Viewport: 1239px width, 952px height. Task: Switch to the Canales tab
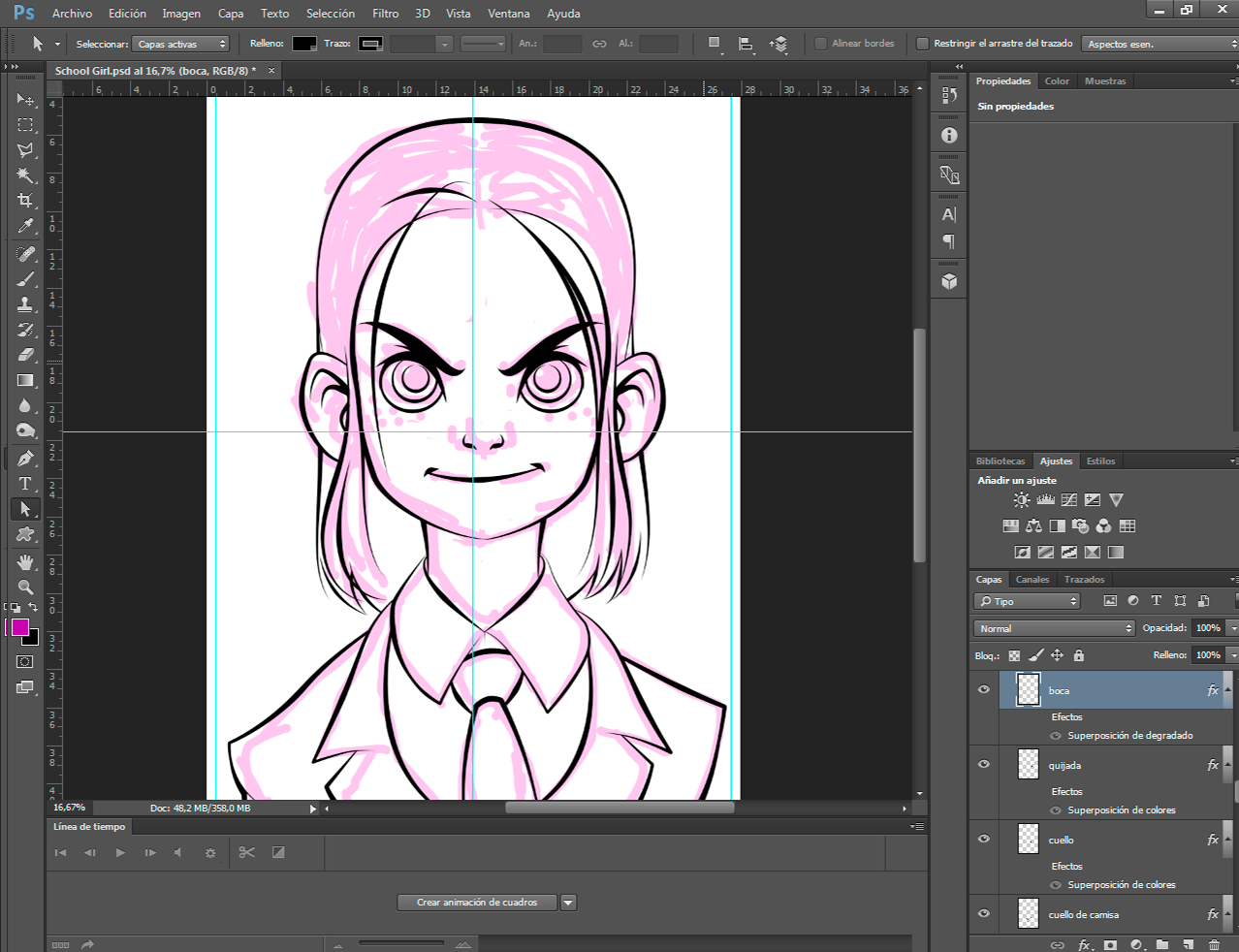(x=1032, y=580)
